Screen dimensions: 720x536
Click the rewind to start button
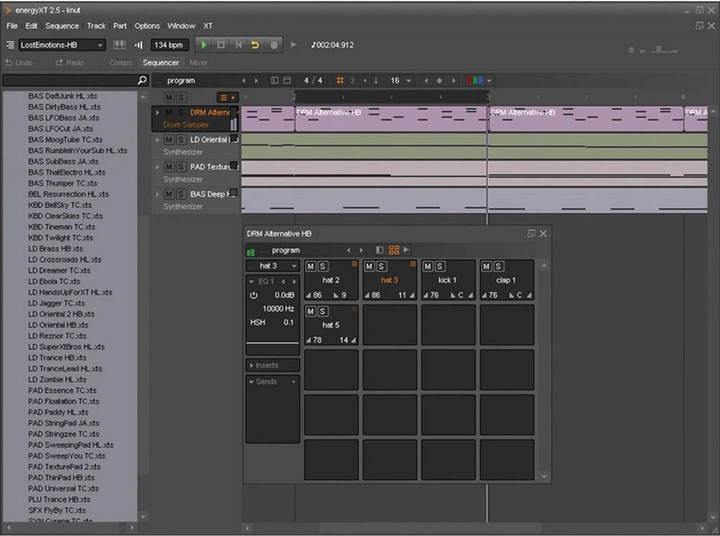(238, 45)
